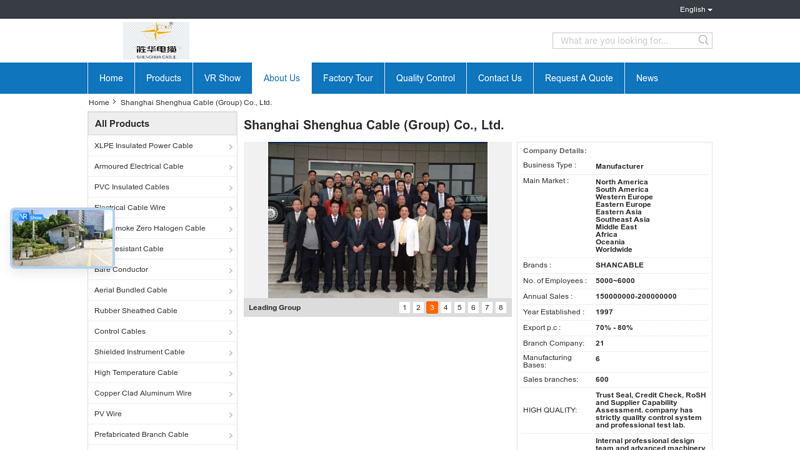Click the company name breadcrumb text
800x450 pixels.
[x=196, y=103]
